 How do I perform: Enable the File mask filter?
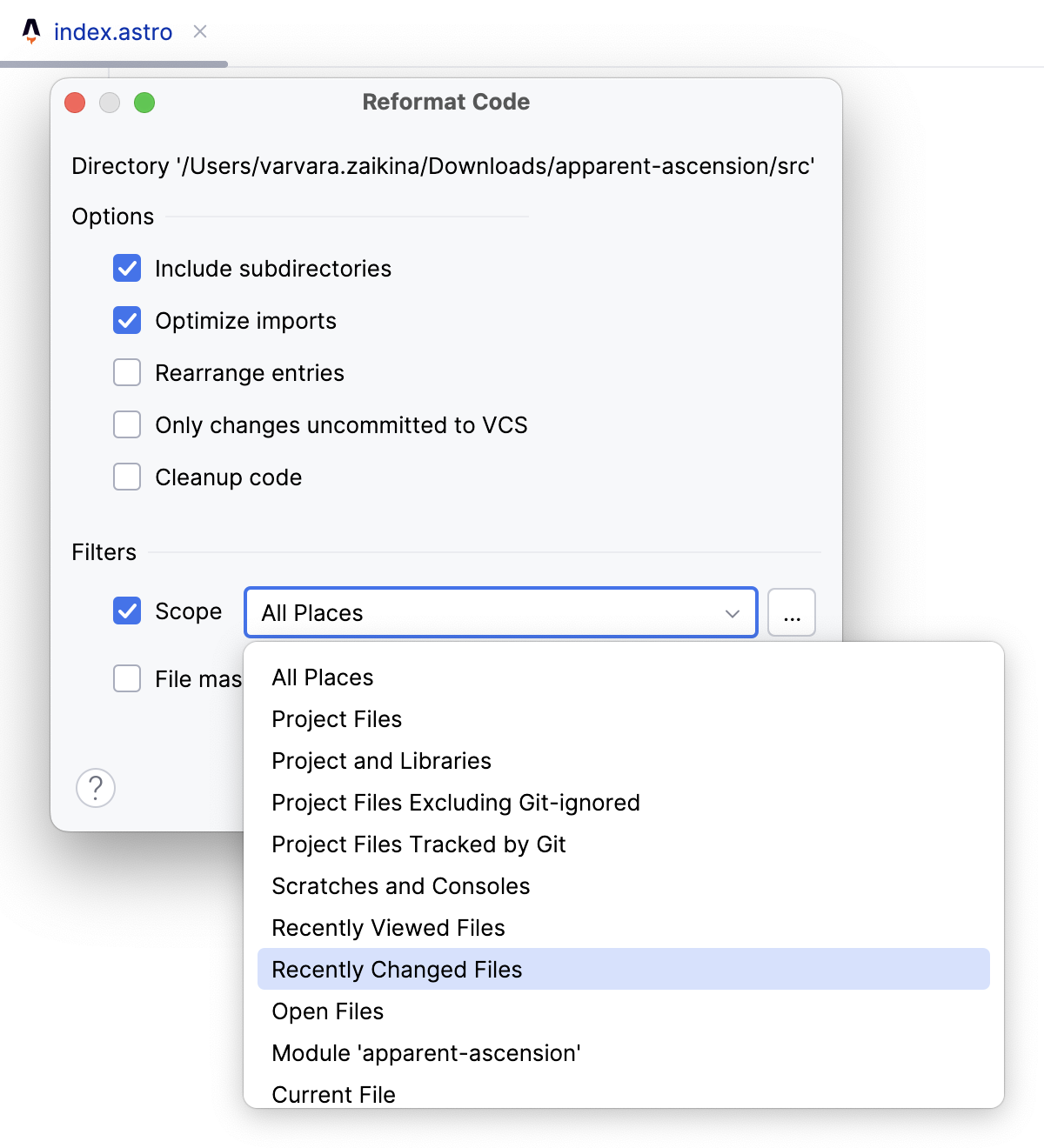point(127,678)
